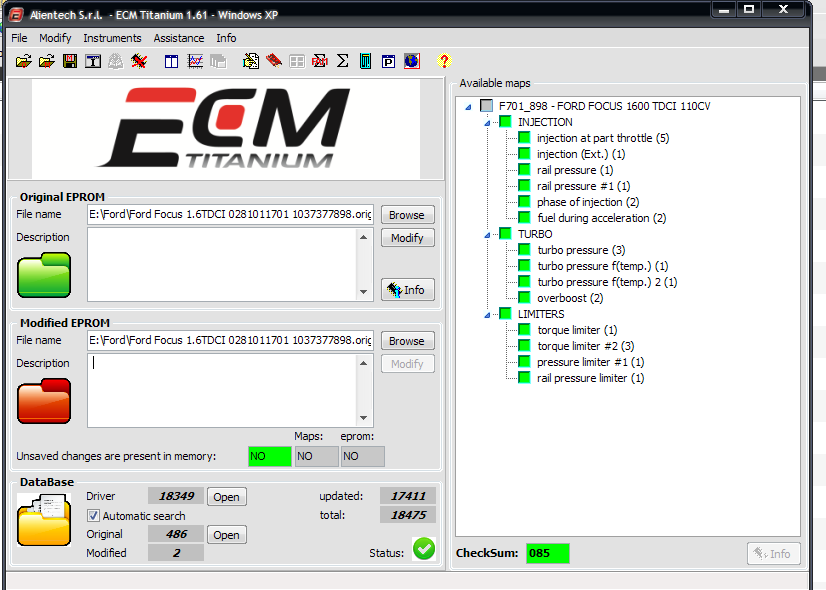Screen dimensions: 826x590
Task: Click the black Sigma checksum icon
Action: click(x=342, y=61)
